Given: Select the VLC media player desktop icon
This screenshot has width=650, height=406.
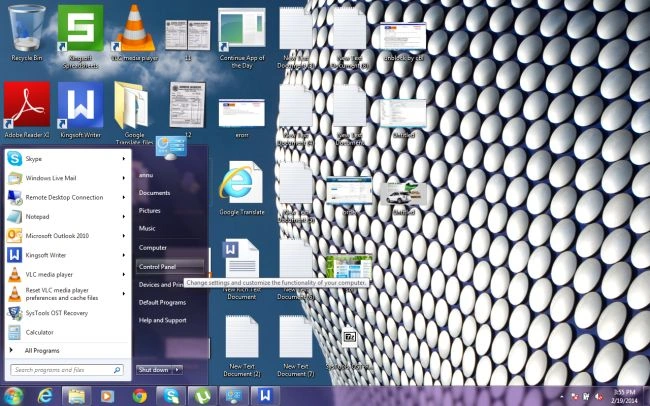Looking at the screenshot, I should (x=134, y=33).
